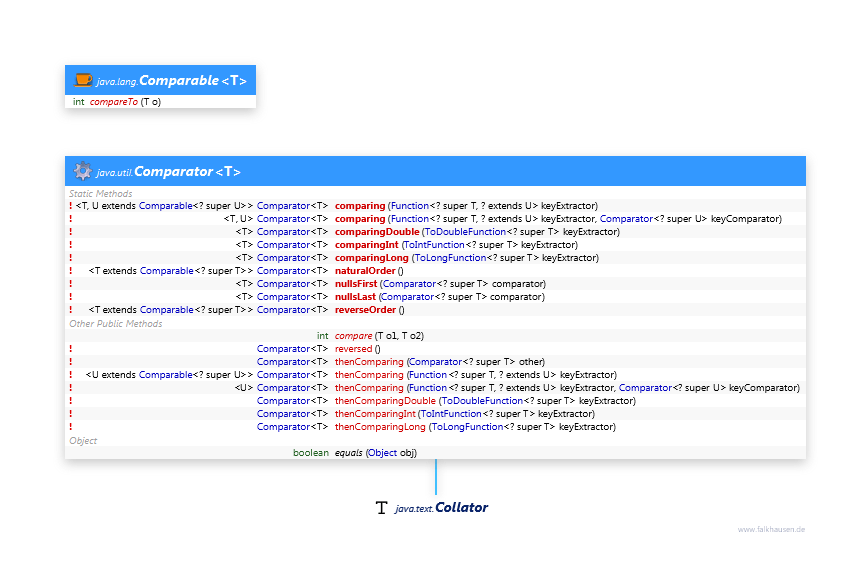Click the coffee cup icon beside java.lang.Comparable

click(x=83, y=80)
